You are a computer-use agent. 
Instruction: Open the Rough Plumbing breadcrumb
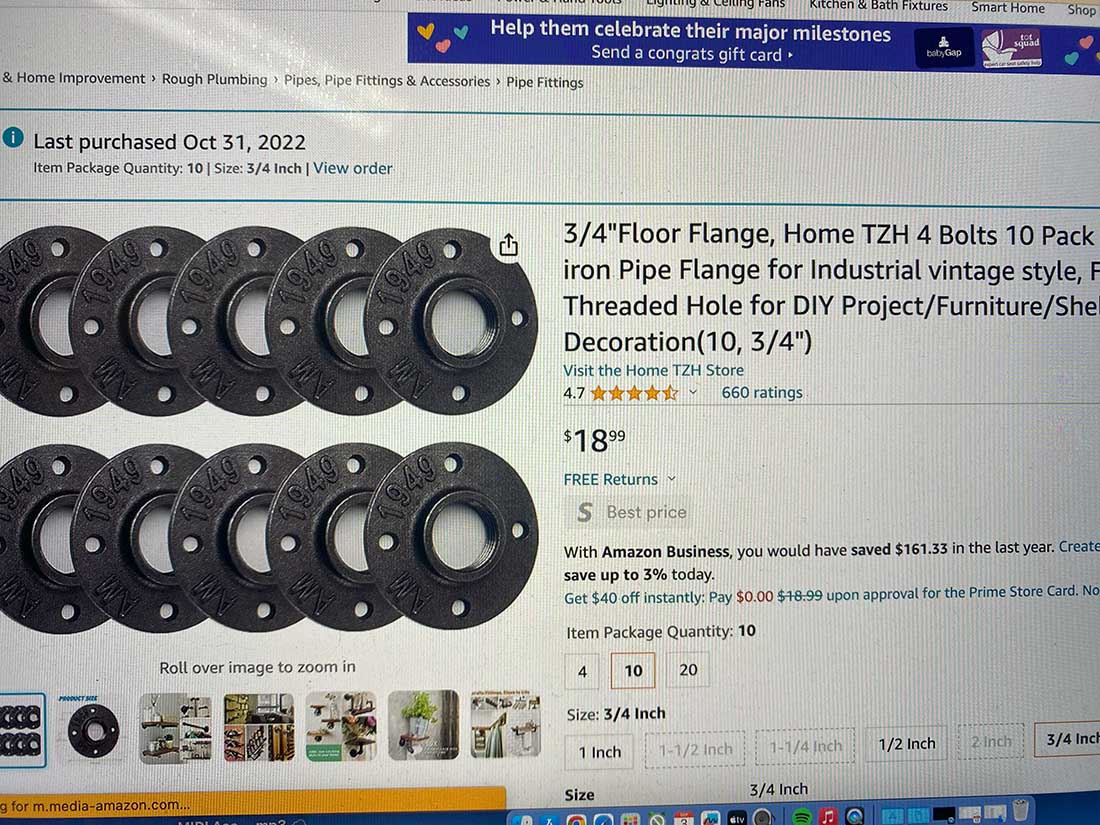click(215, 79)
